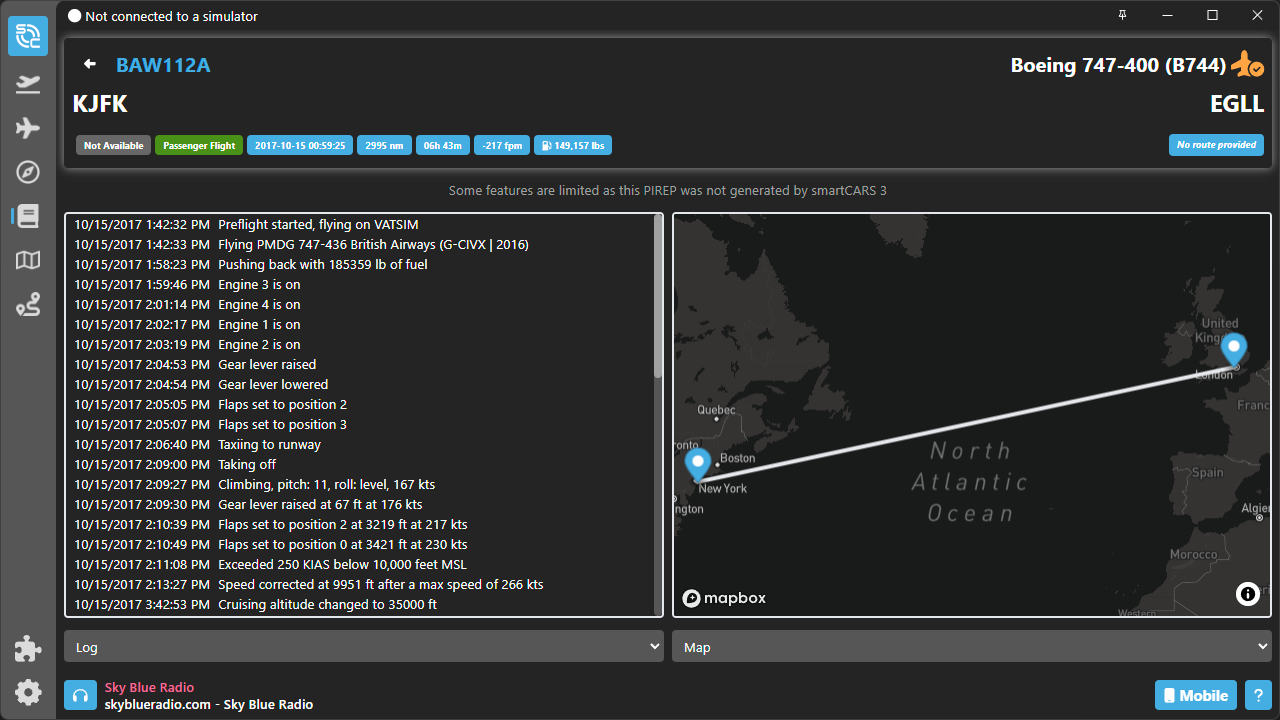This screenshot has height=720, width=1280.
Task: Open the plugins puzzle icon
Action: point(28,648)
